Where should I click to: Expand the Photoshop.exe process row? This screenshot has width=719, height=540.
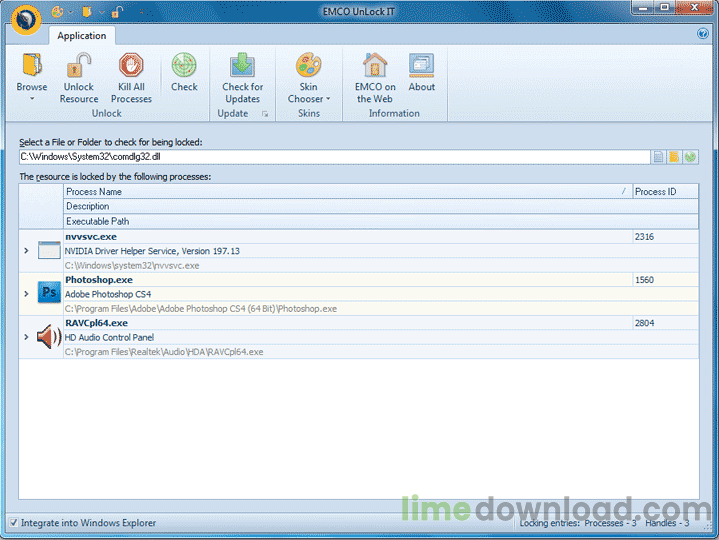pyautogui.click(x=26, y=294)
